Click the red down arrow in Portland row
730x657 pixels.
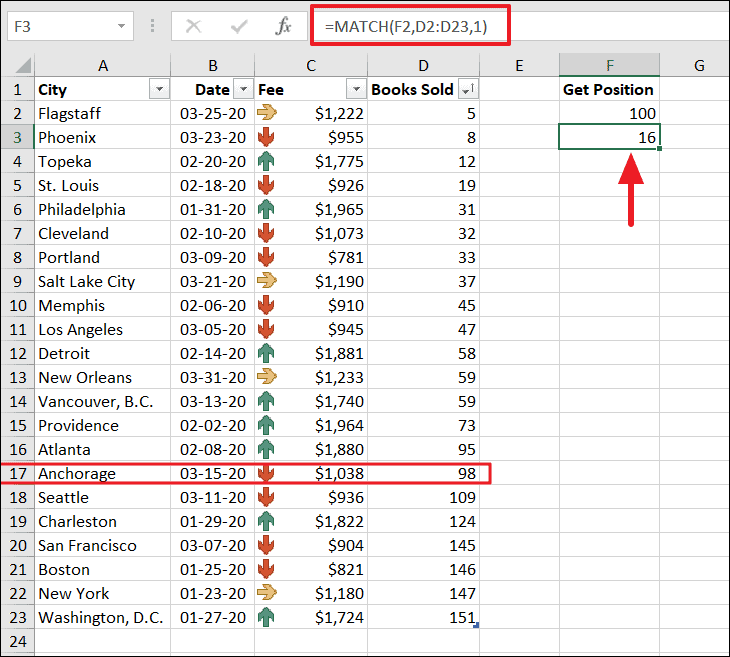pyautogui.click(x=266, y=257)
